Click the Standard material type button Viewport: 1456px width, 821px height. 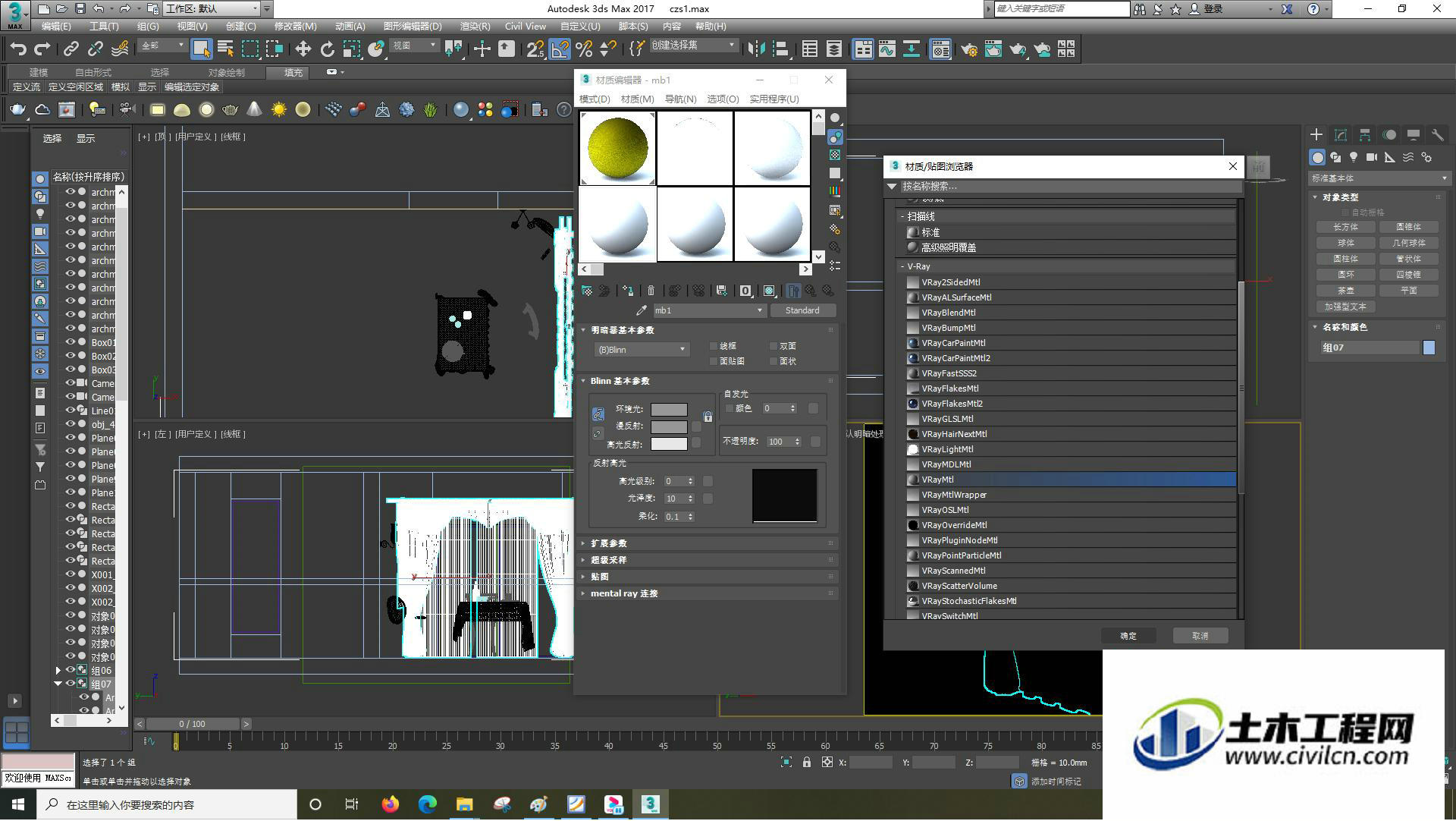(803, 310)
